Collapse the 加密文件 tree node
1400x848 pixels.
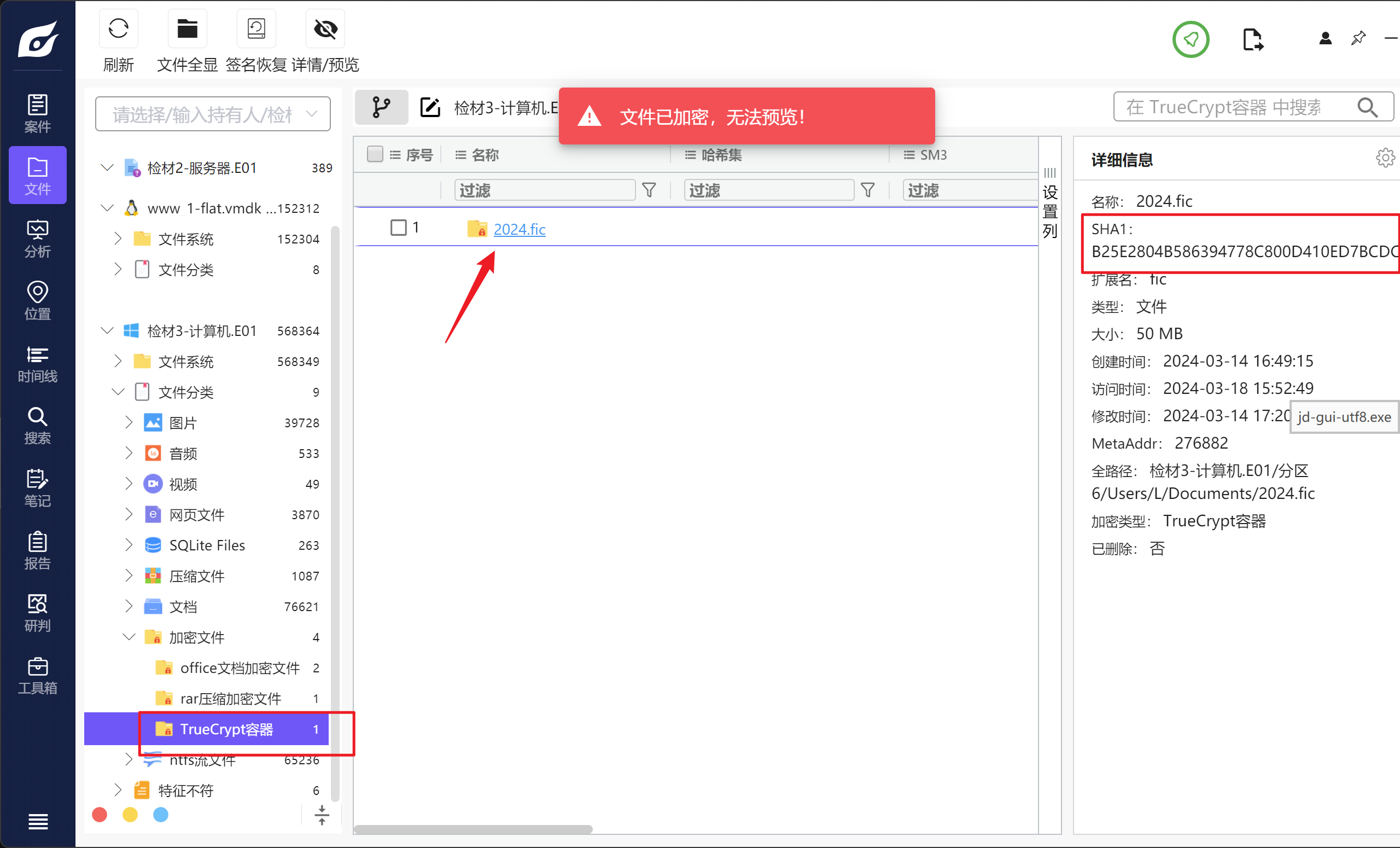click(x=129, y=637)
